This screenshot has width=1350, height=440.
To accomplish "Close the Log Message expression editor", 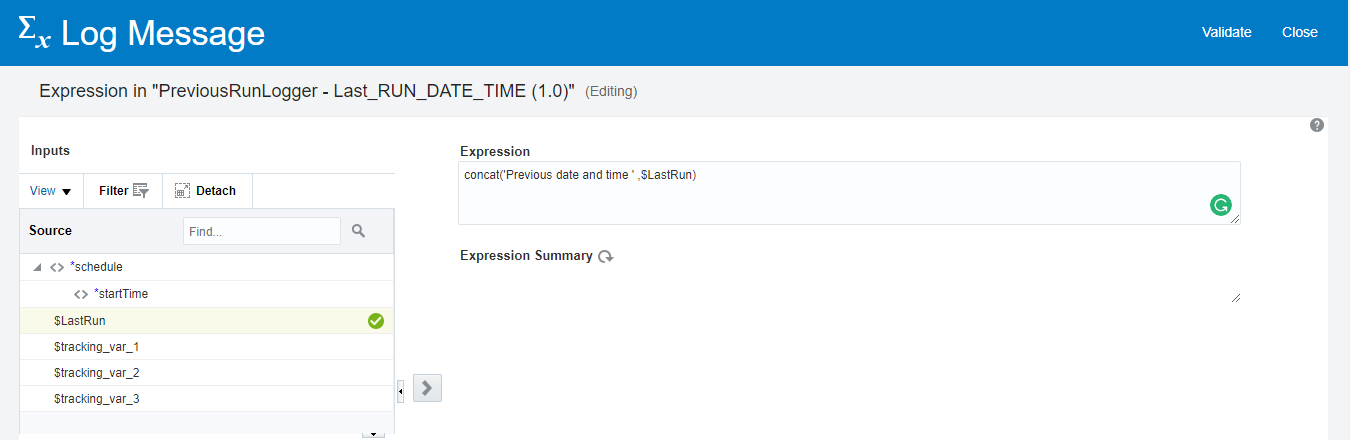I will pyautogui.click(x=1299, y=32).
